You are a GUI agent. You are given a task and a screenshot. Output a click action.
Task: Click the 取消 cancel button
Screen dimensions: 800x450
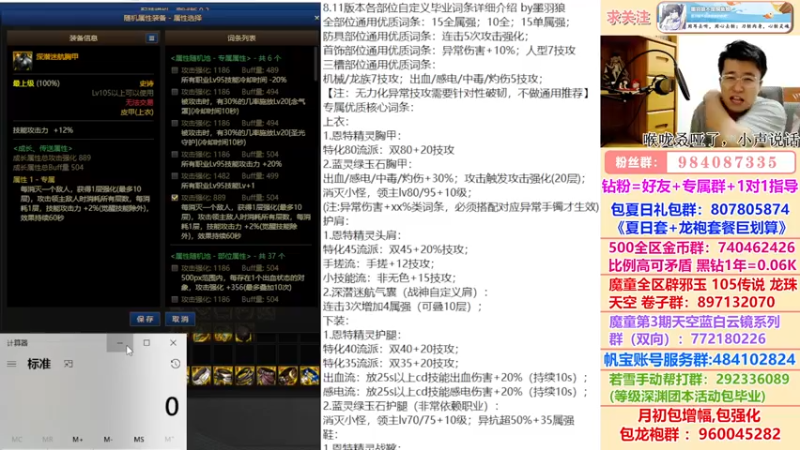tap(180, 319)
